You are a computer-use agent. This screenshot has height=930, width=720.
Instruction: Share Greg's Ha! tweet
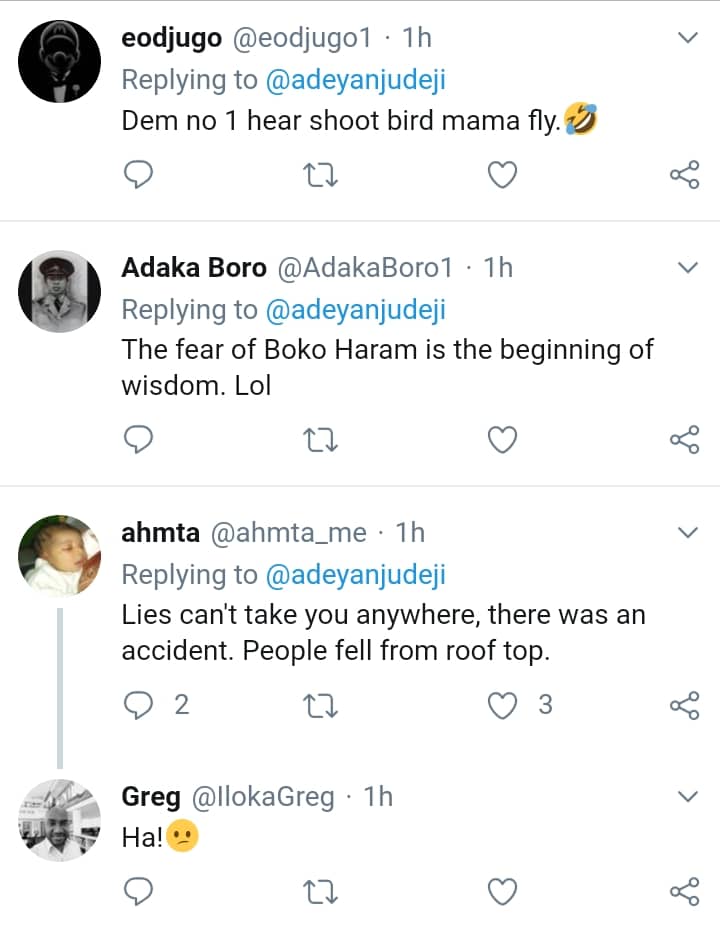[684, 889]
